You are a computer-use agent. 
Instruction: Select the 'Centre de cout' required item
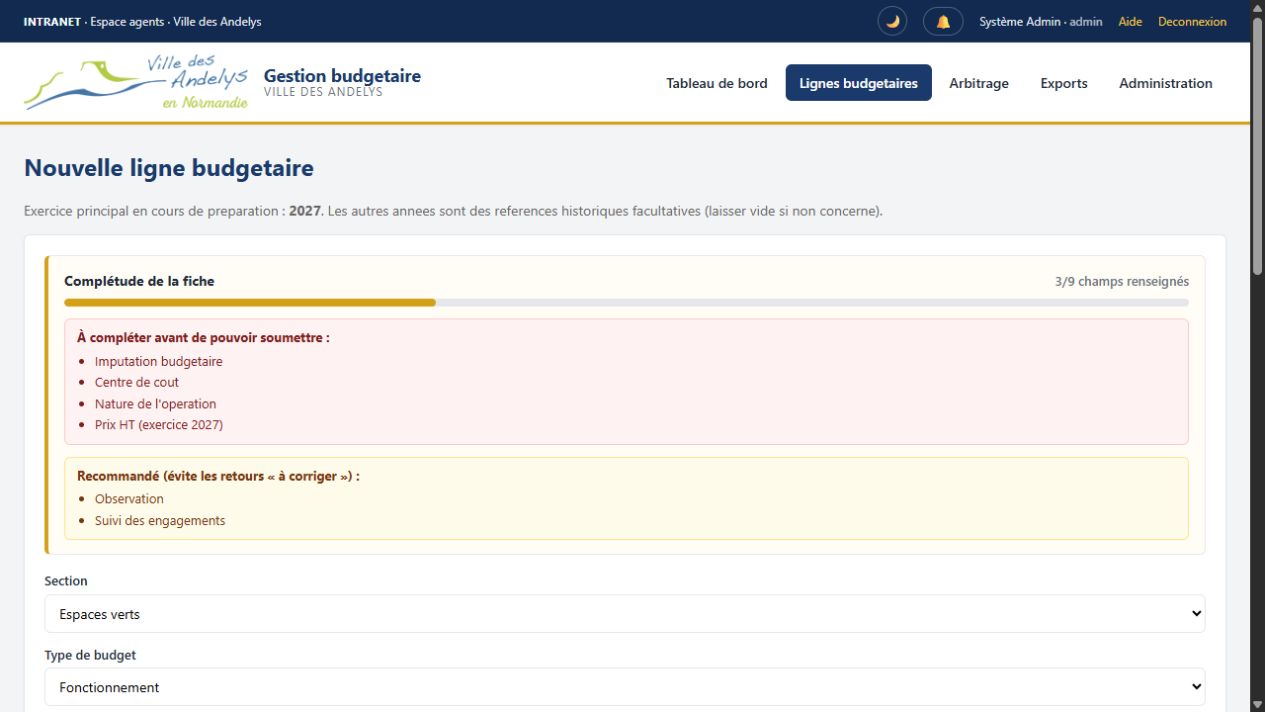click(137, 382)
